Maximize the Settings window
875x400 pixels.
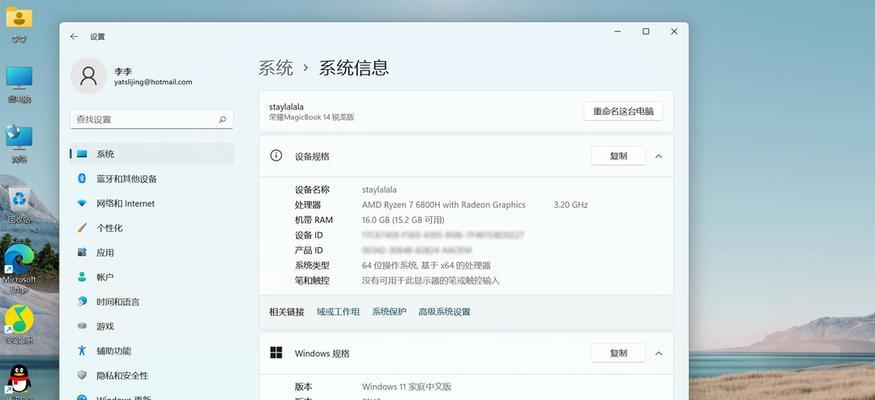(x=646, y=32)
